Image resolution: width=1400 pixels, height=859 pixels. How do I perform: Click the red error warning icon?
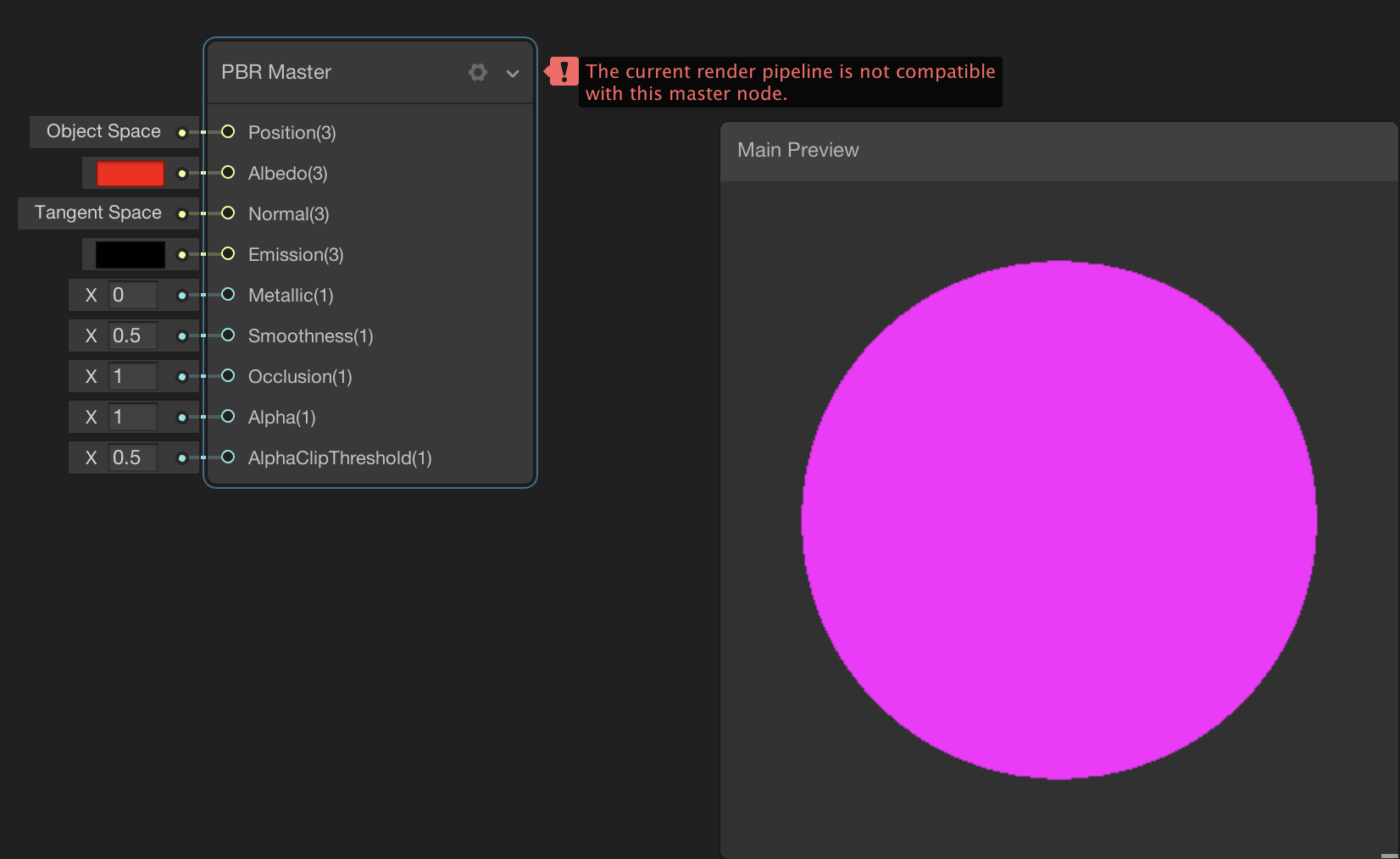[x=563, y=72]
